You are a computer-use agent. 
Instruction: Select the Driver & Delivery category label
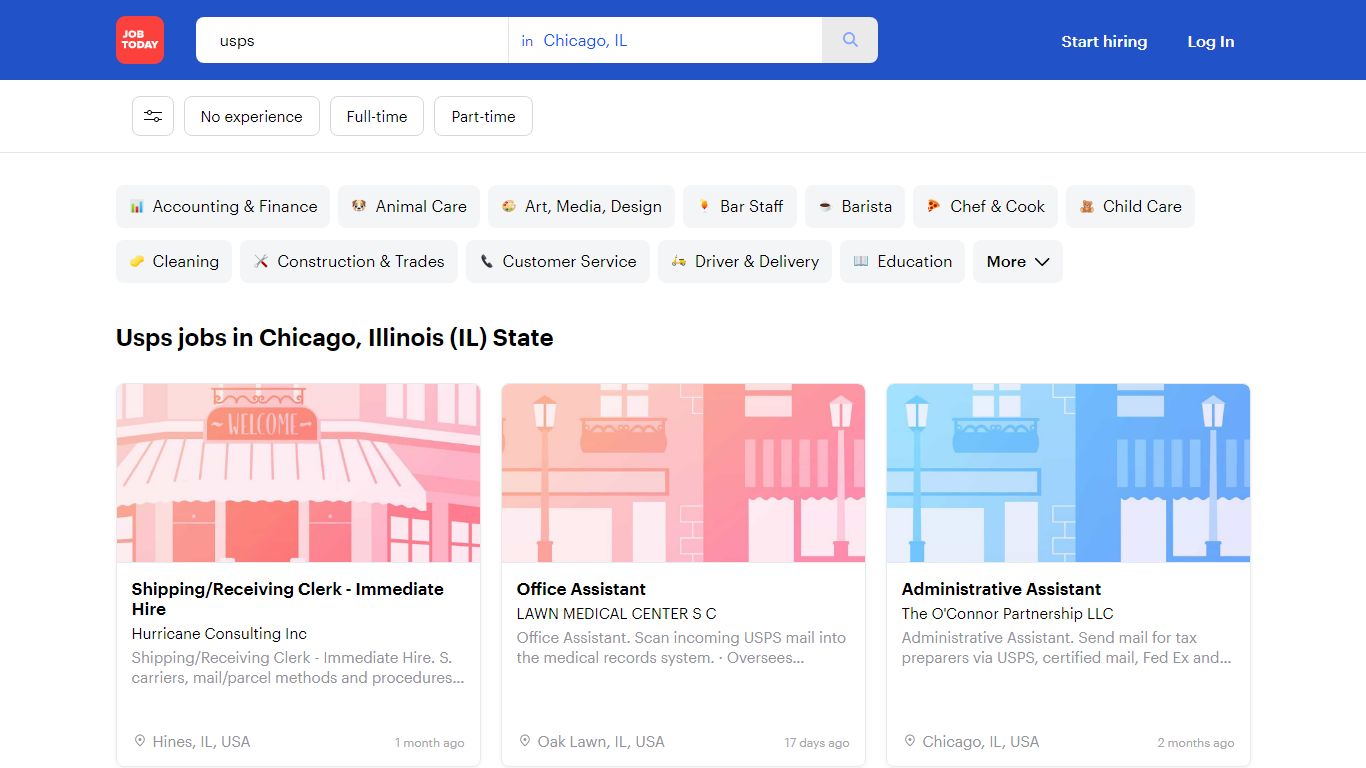click(757, 262)
